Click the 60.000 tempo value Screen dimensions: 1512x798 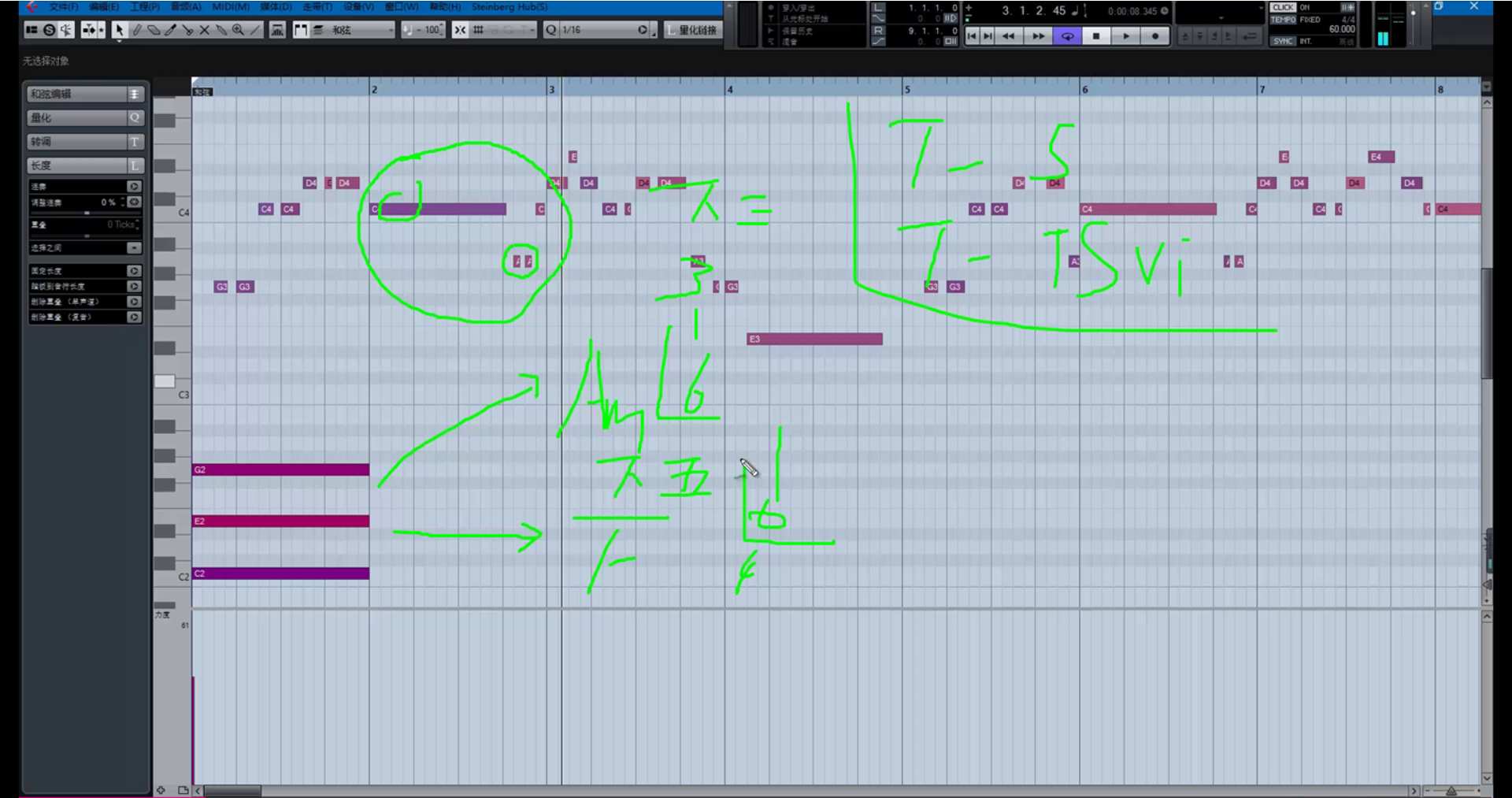tap(1342, 29)
